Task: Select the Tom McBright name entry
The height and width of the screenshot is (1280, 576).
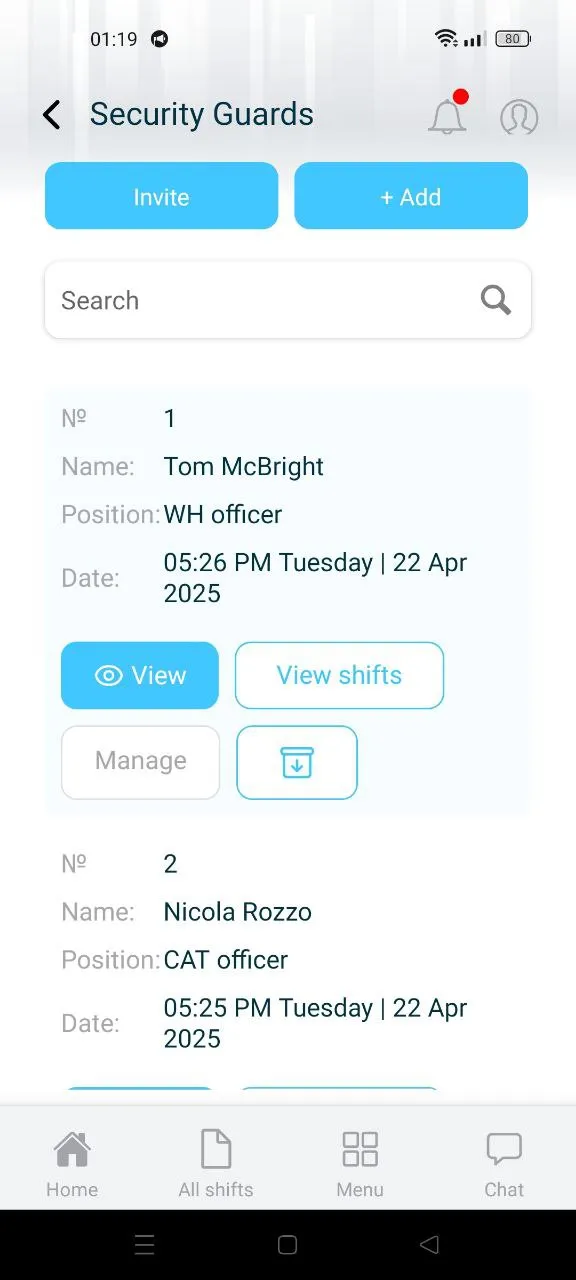Action: [244, 467]
